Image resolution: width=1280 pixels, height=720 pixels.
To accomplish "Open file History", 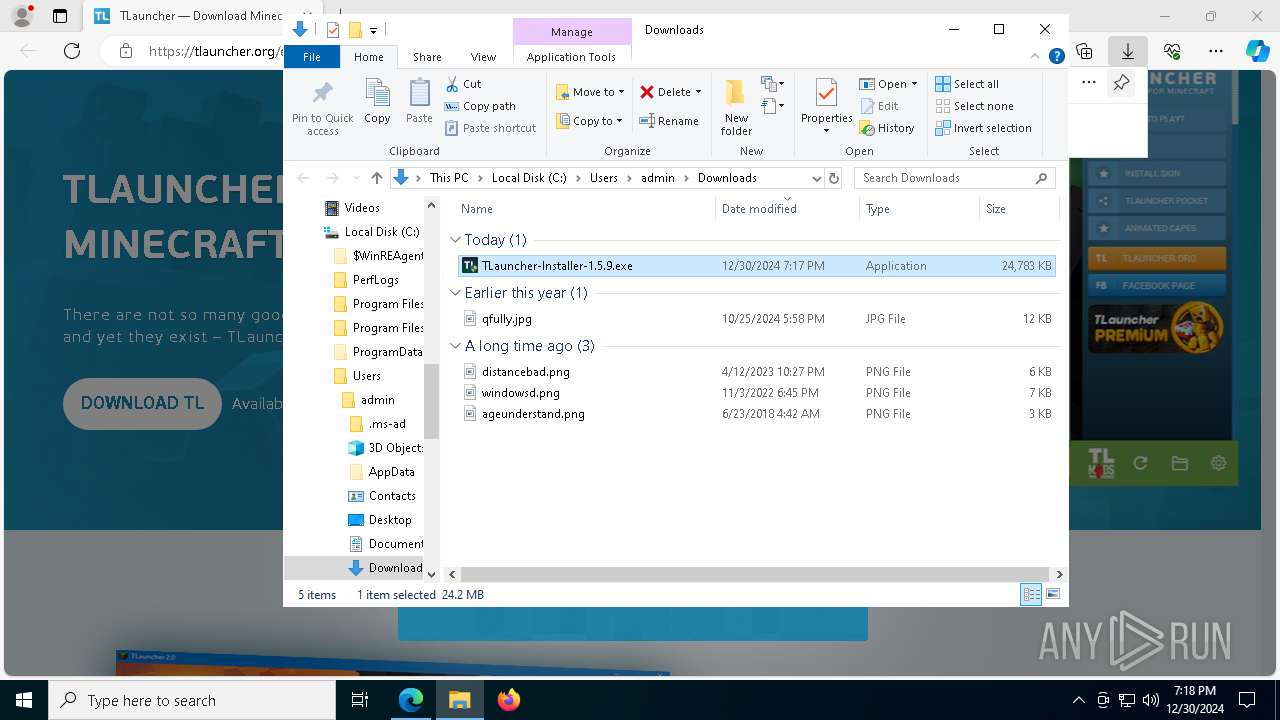I will coord(887,128).
